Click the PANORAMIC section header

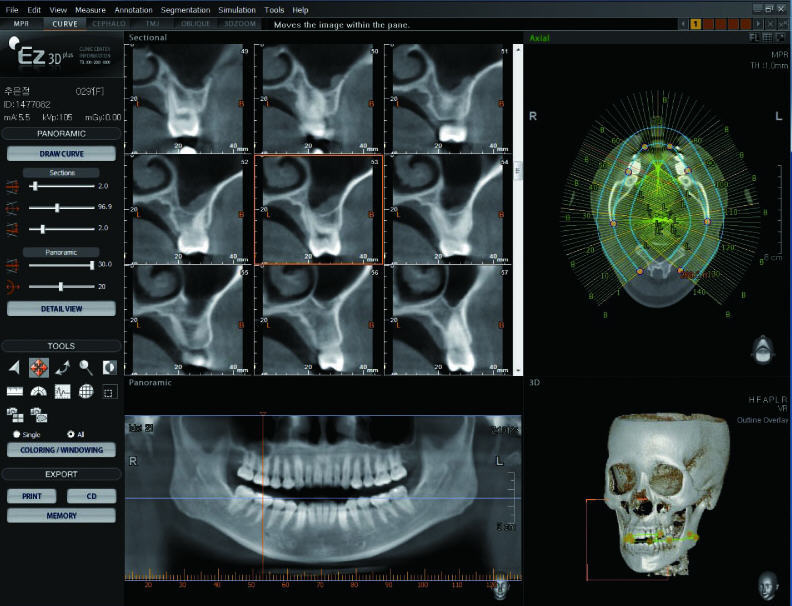pos(61,133)
